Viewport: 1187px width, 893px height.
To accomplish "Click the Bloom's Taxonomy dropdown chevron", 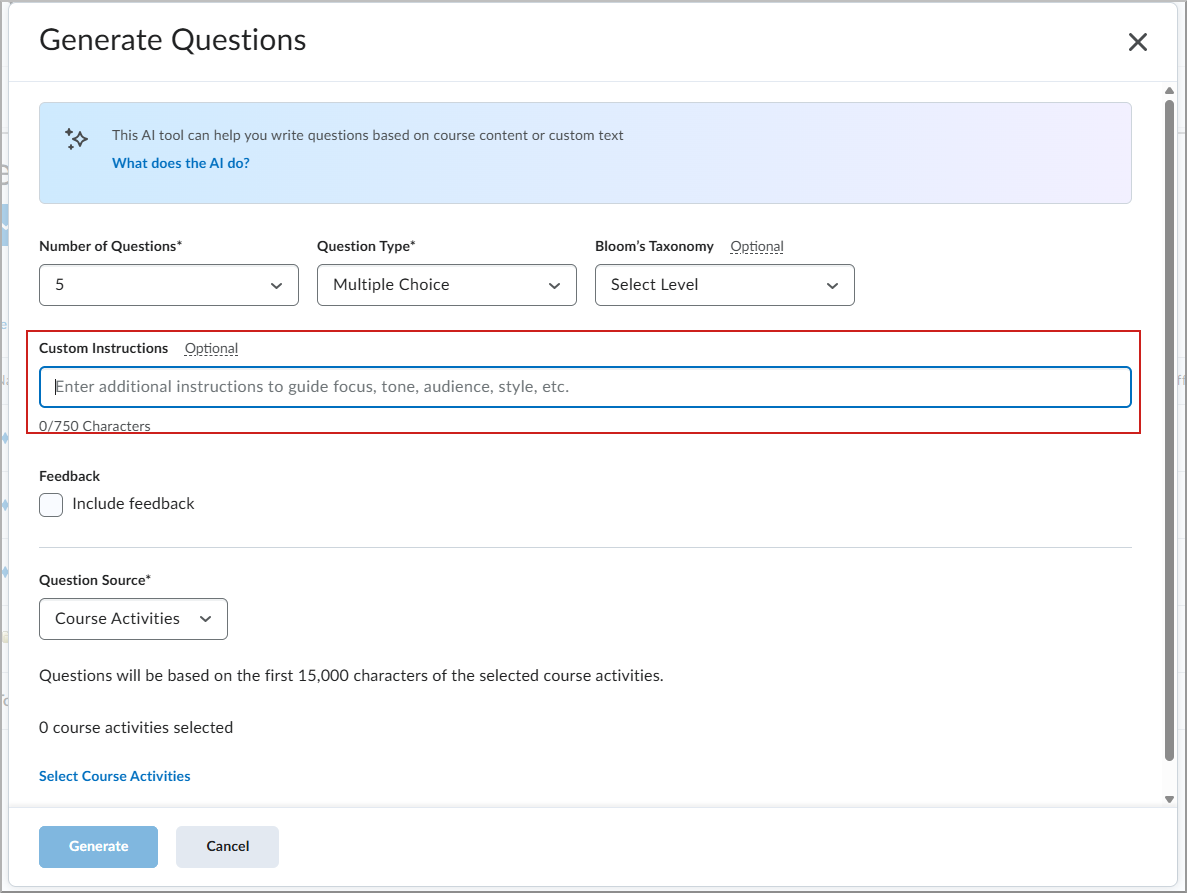I will (833, 285).
